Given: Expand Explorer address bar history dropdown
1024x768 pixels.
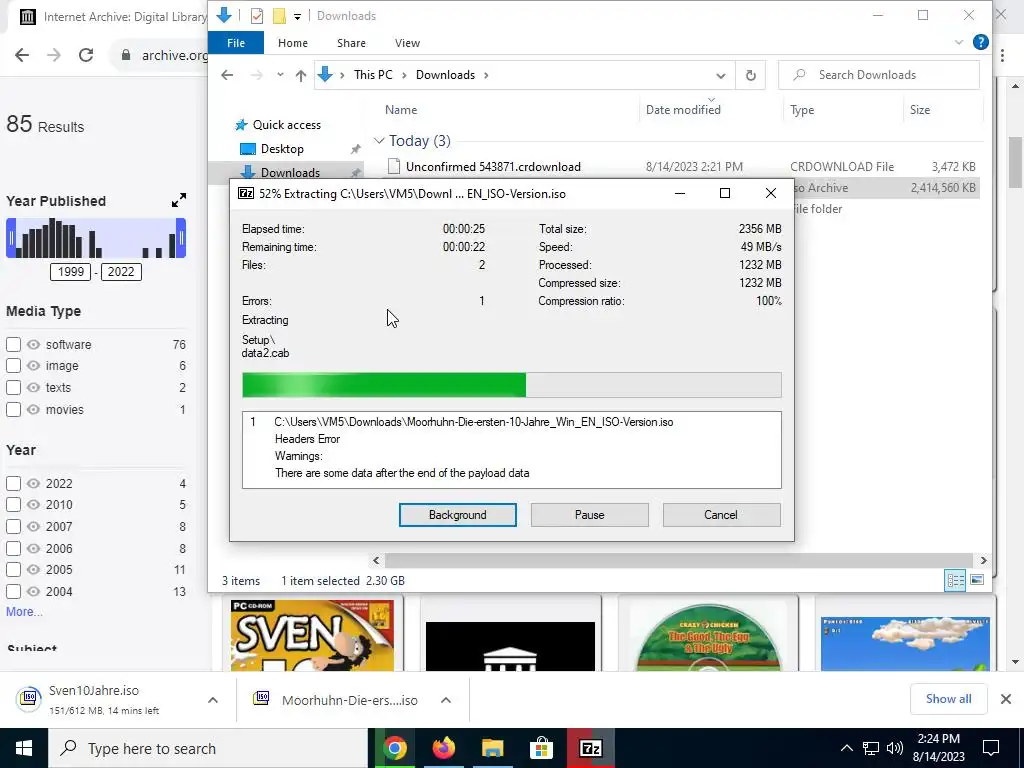Looking at the screenshot, I should [x=720, y=75].
